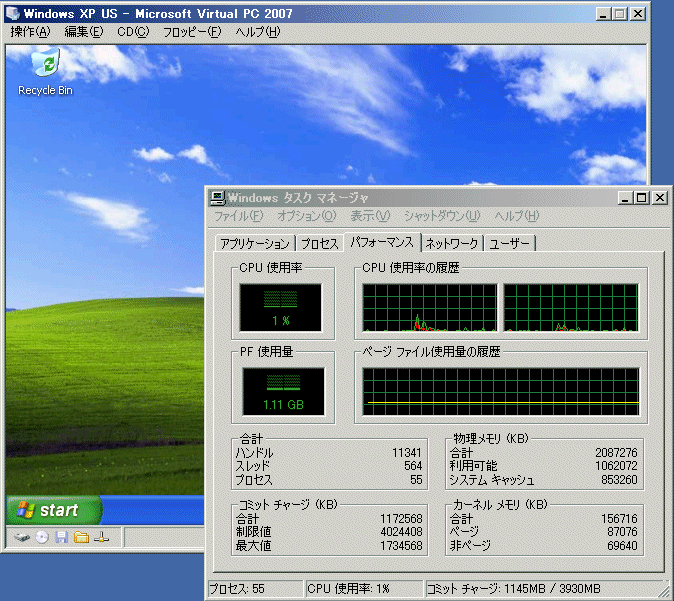This screenshot has height=601, width=674.
Task: Open the 操作(A) menu in Virtual PC
Action: [x=30, y=32]
